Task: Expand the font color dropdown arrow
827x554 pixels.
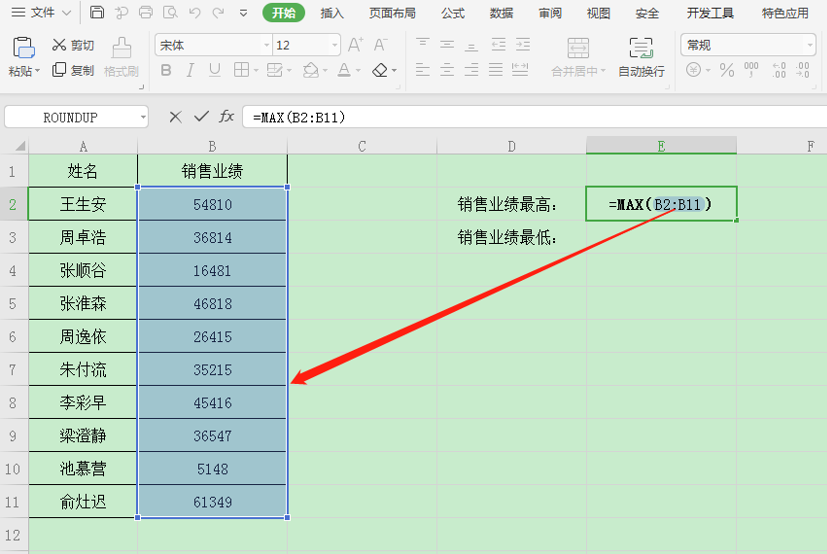Action: pyautogui.click(x=358, y=70)
